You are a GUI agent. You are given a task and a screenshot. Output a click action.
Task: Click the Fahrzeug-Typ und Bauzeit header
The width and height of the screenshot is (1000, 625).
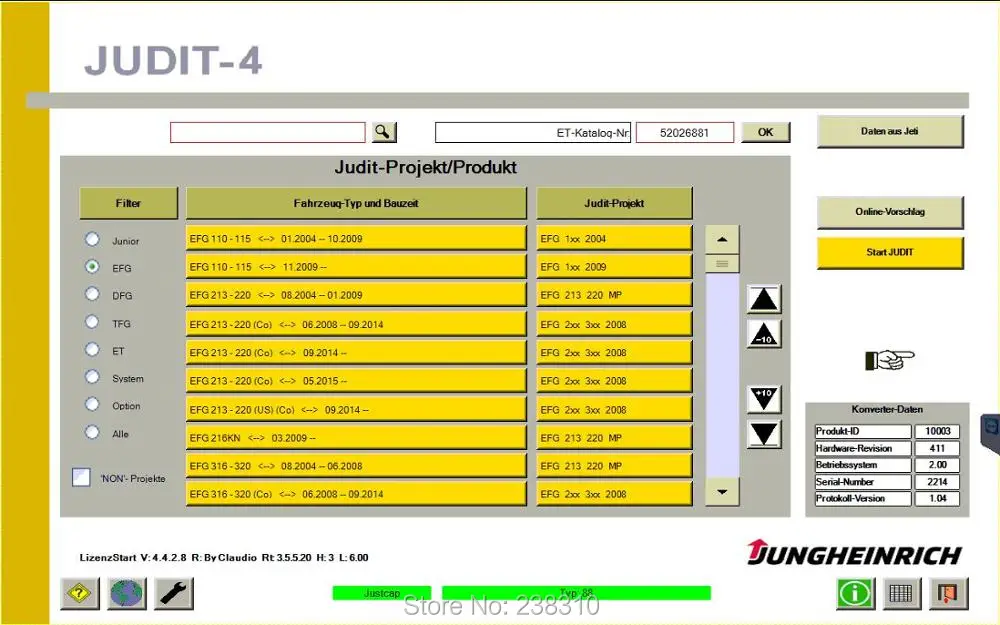tap(356, 203)
